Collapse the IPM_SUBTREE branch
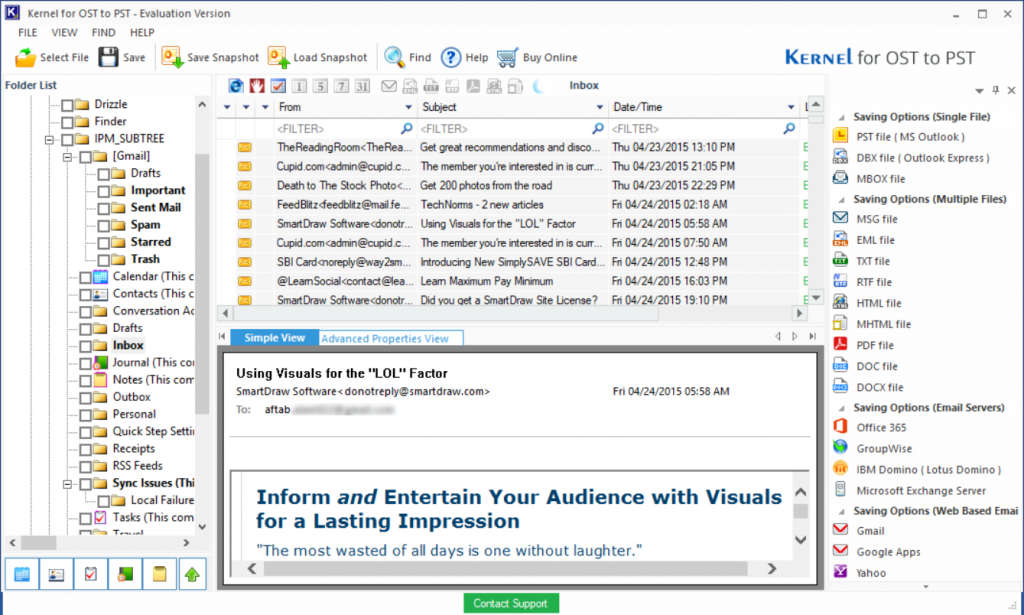This screenshot has height=615, width=1024. click(48, 138)
